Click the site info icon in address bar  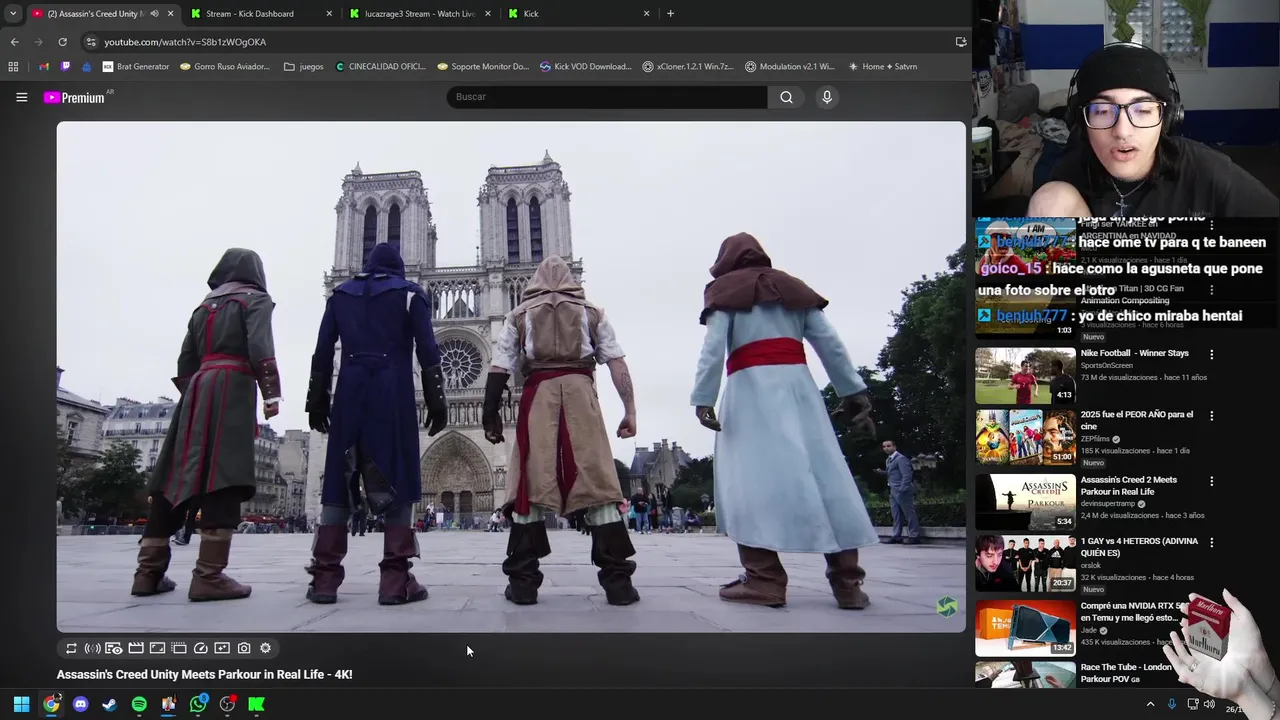pos(91,42)
